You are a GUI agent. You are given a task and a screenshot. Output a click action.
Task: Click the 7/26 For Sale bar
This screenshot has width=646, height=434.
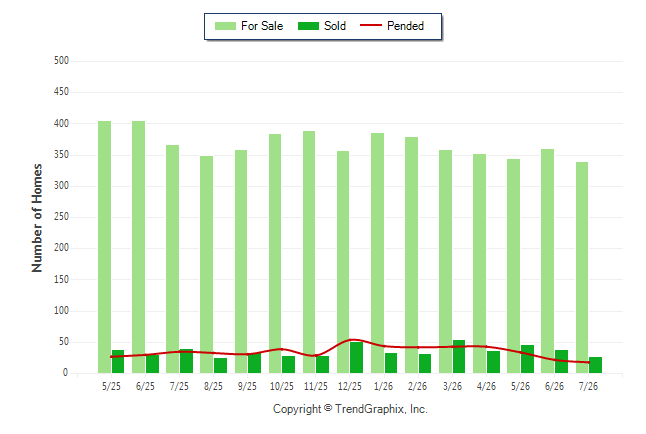582,267
